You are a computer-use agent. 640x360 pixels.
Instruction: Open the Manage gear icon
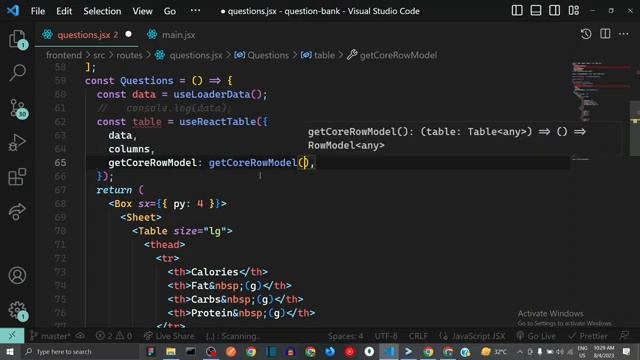17,311
